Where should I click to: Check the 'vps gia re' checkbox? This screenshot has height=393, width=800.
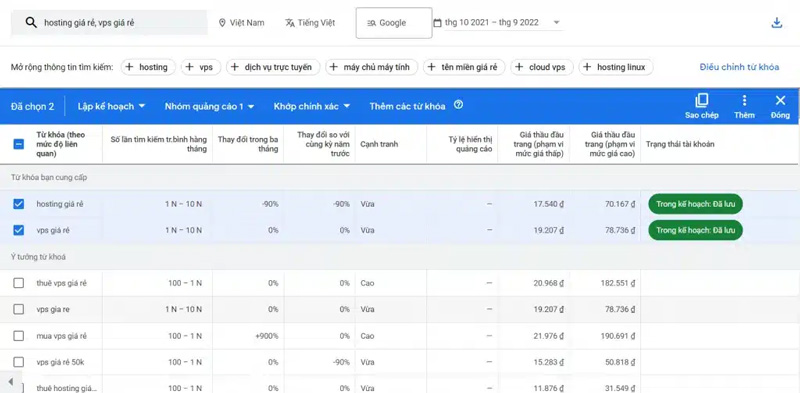click(x=18, y=309)
